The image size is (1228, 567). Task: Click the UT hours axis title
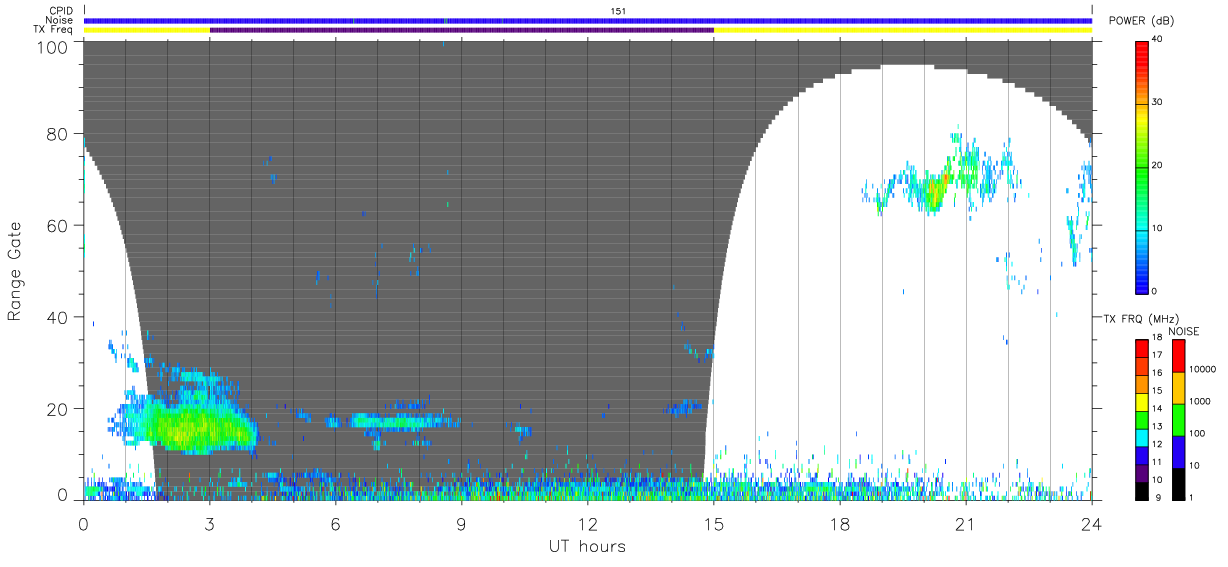tap(587, 546)
